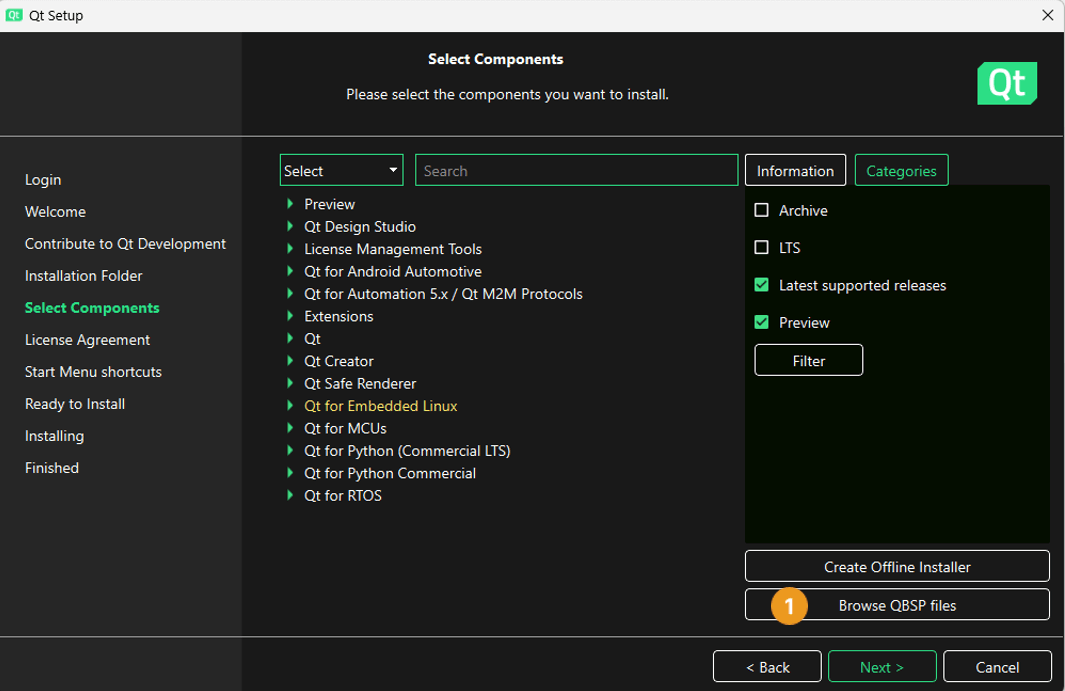
Task: Expand the Qt Design Studio category
Action: point(288,226)
